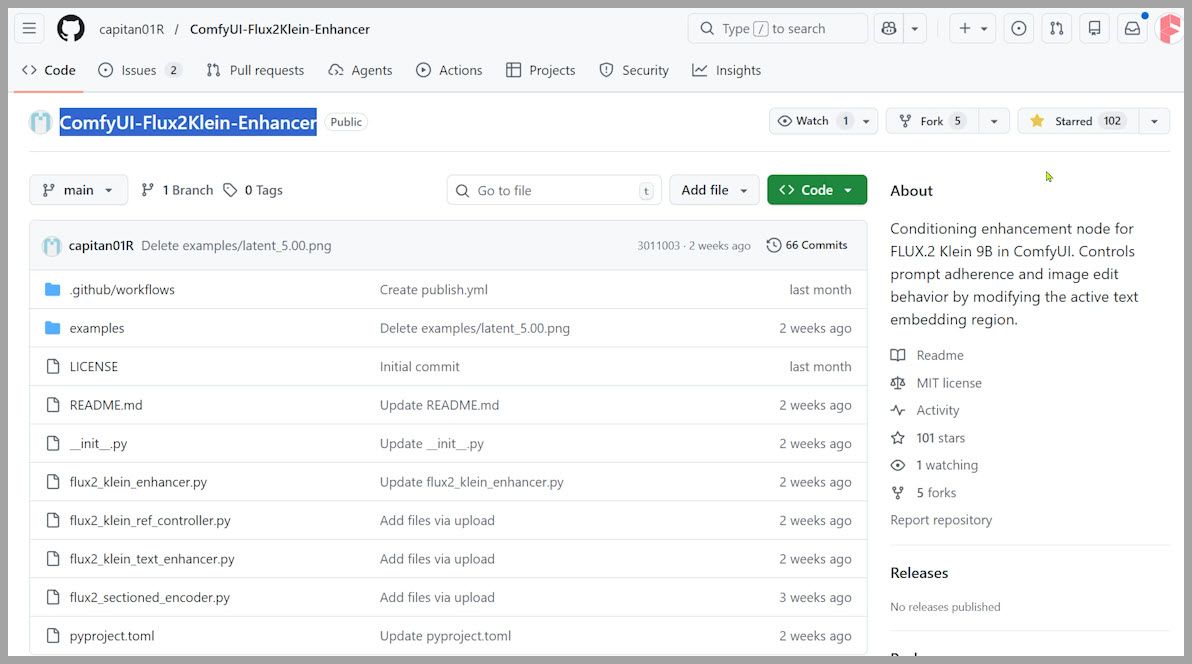Open the examples folder
Image resolution: width=1192 pixels, height=664 pixels.
97,328
